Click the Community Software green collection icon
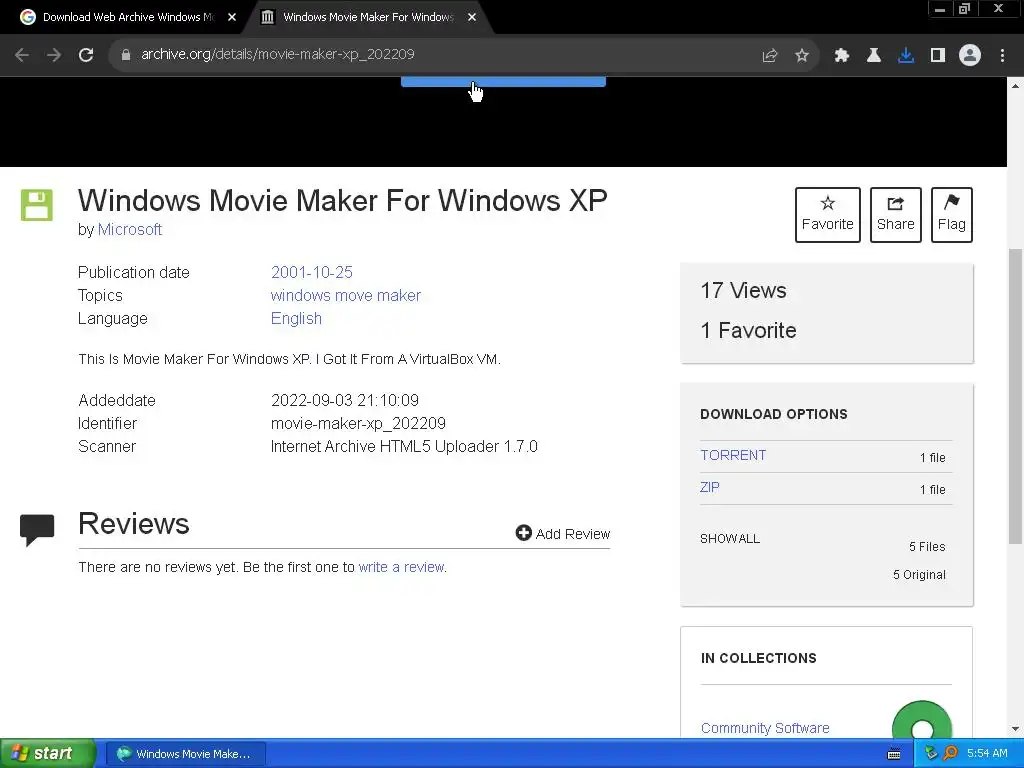The height and width of the screenshot is (768, 1024). (921, 720)
